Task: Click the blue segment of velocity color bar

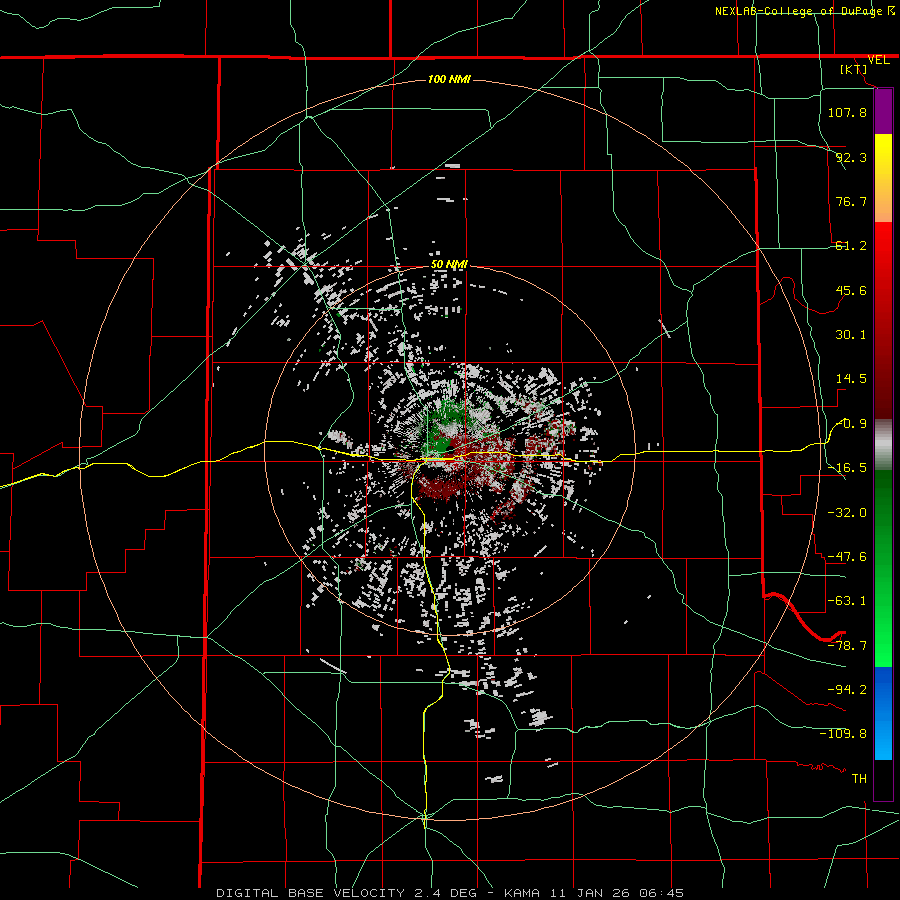Action: pos(883,713)
